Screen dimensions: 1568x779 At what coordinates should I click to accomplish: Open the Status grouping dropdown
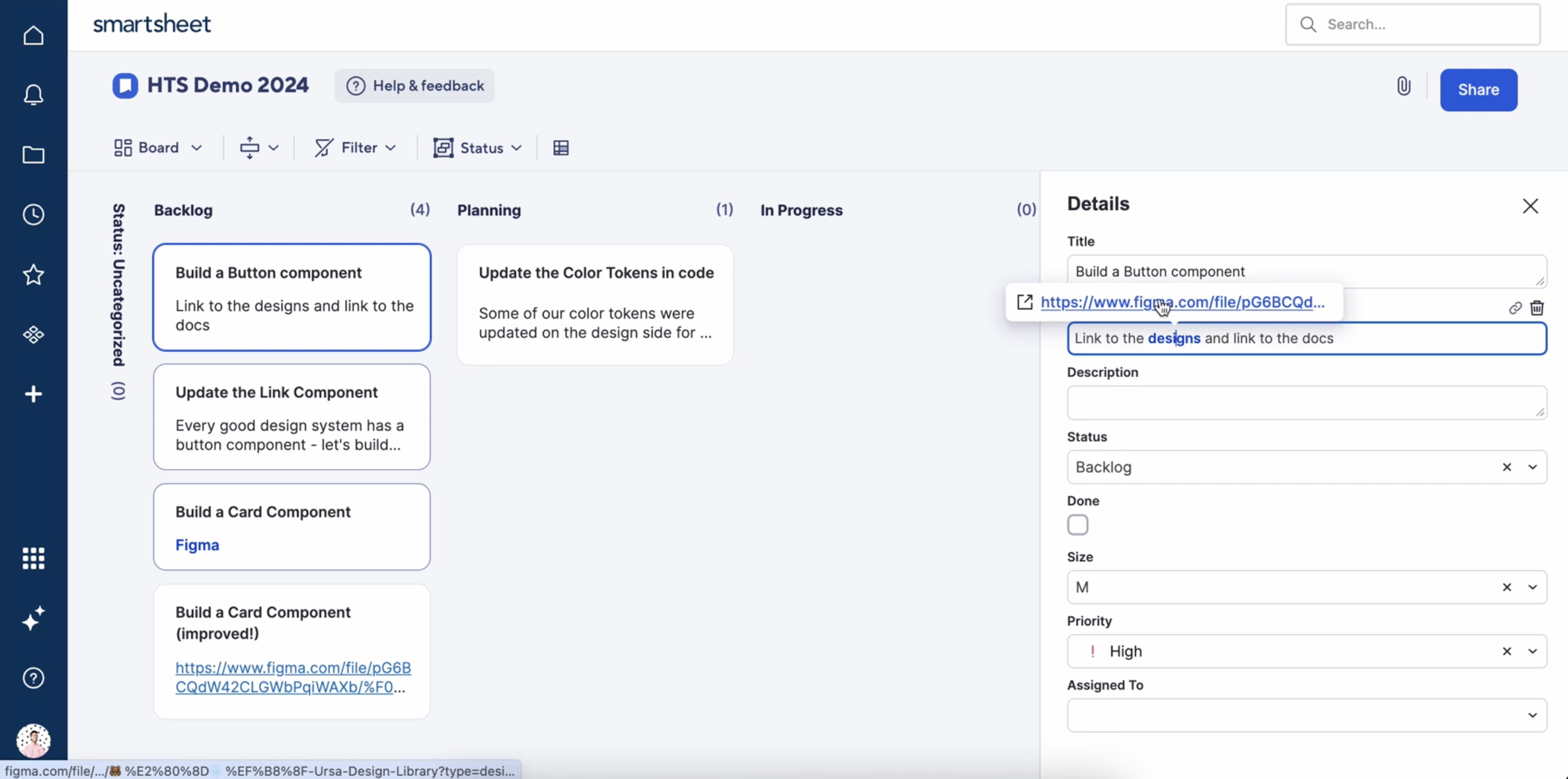click(x=478, y=148)
